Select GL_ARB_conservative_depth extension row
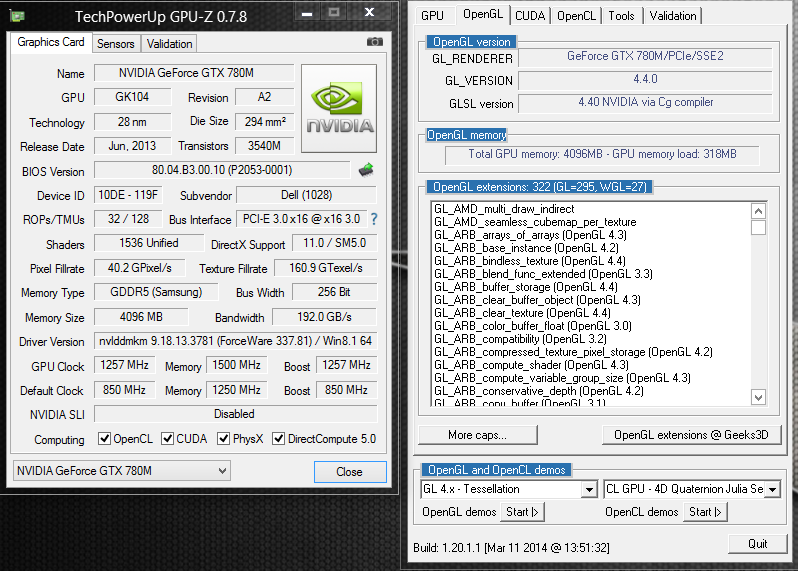The image size is (798, 571). (x=538, y=391)
